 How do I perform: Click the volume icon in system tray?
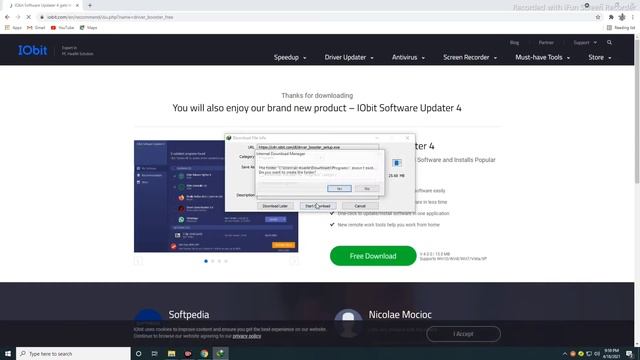(597, 354)
